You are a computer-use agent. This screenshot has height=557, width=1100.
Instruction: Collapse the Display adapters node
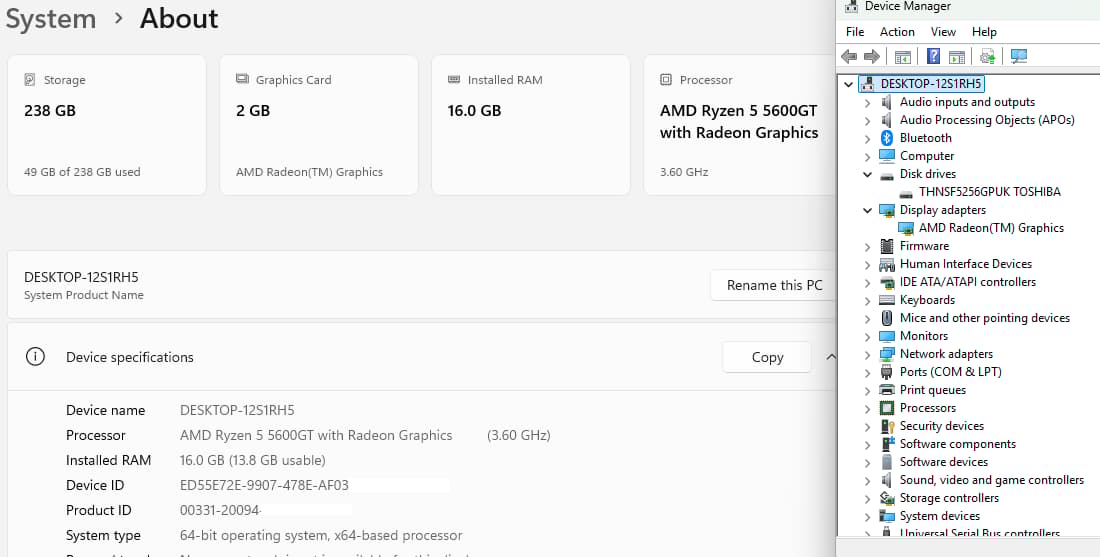868,210
